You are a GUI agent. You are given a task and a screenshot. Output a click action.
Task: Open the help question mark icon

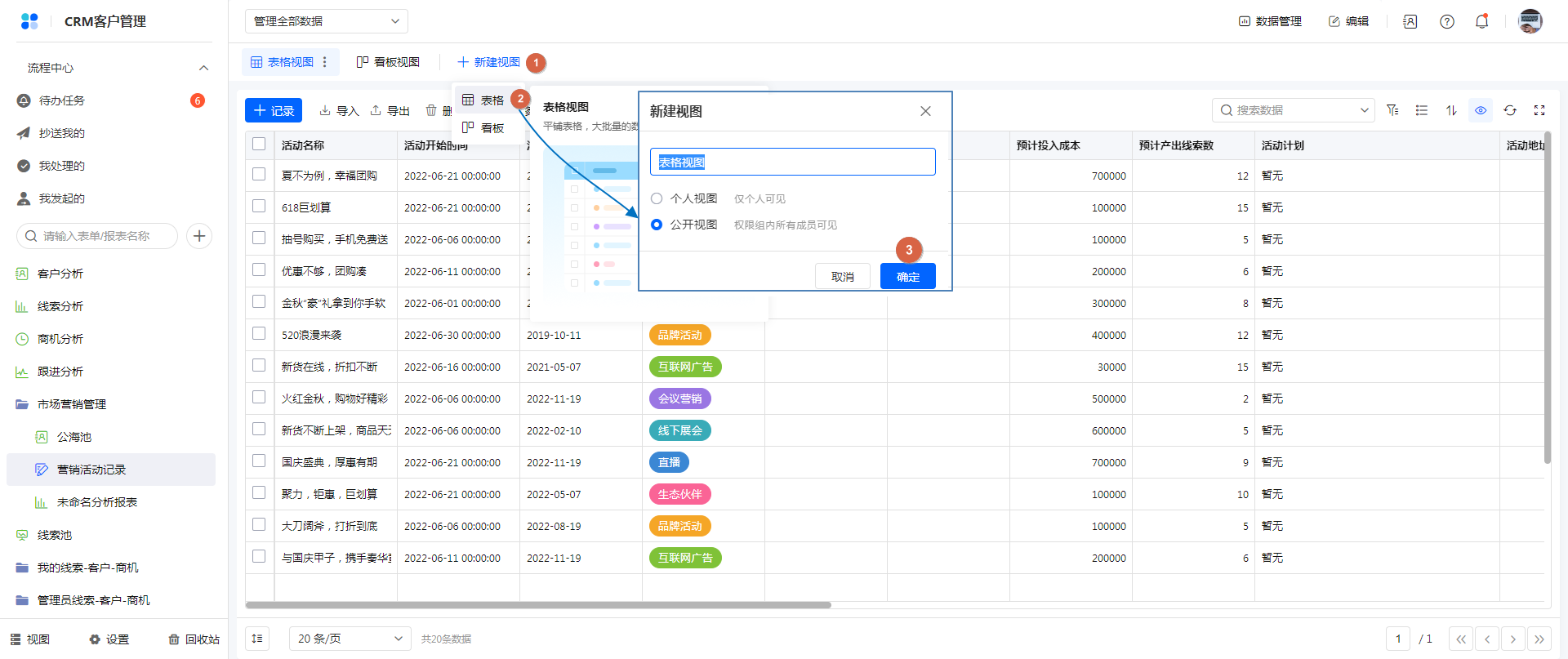[1446, 22]
